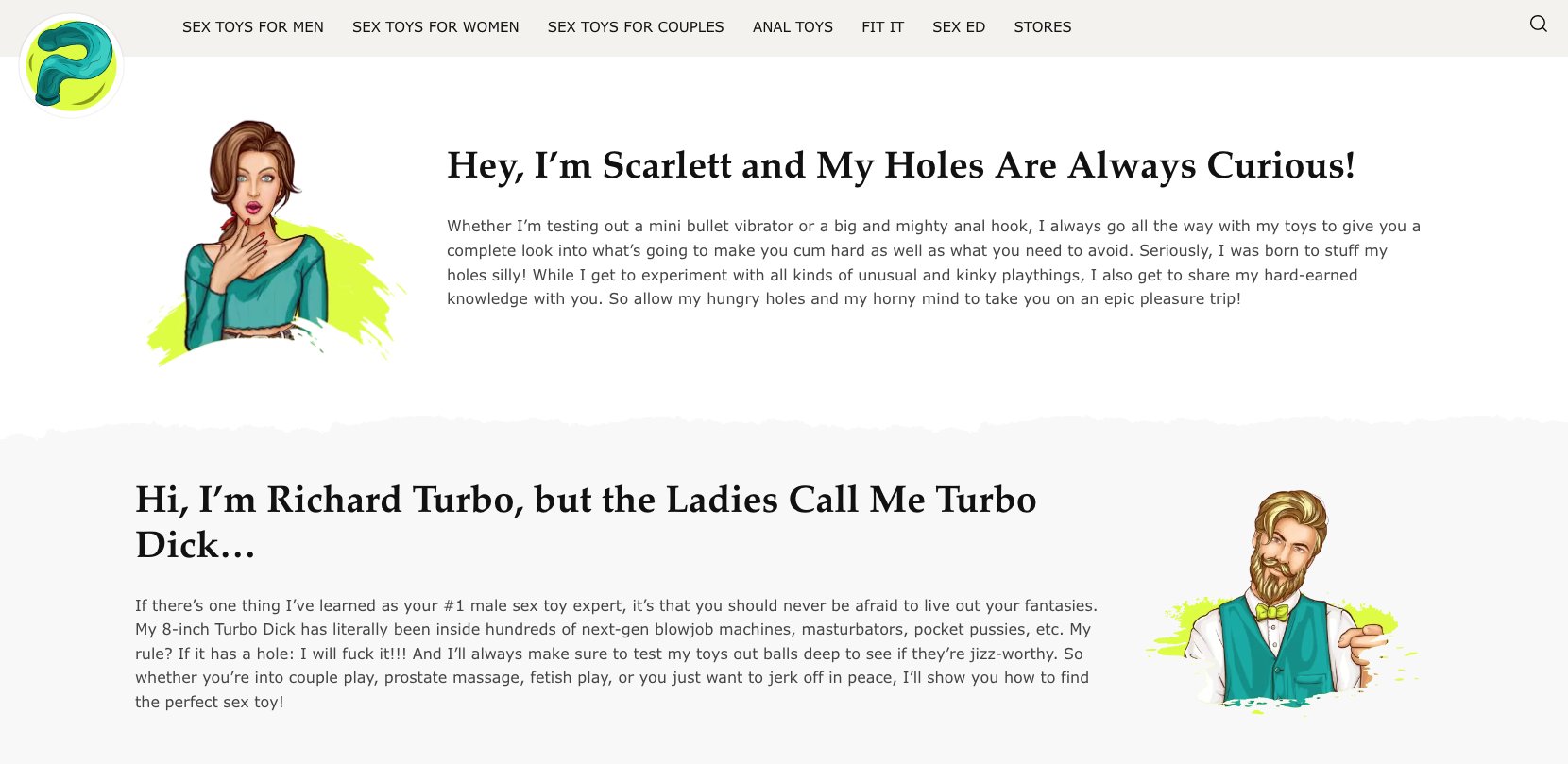Viewport: 1568px width, 764px height.
Task: Open the Sex Toys For Couples menu
Action: 636,27
